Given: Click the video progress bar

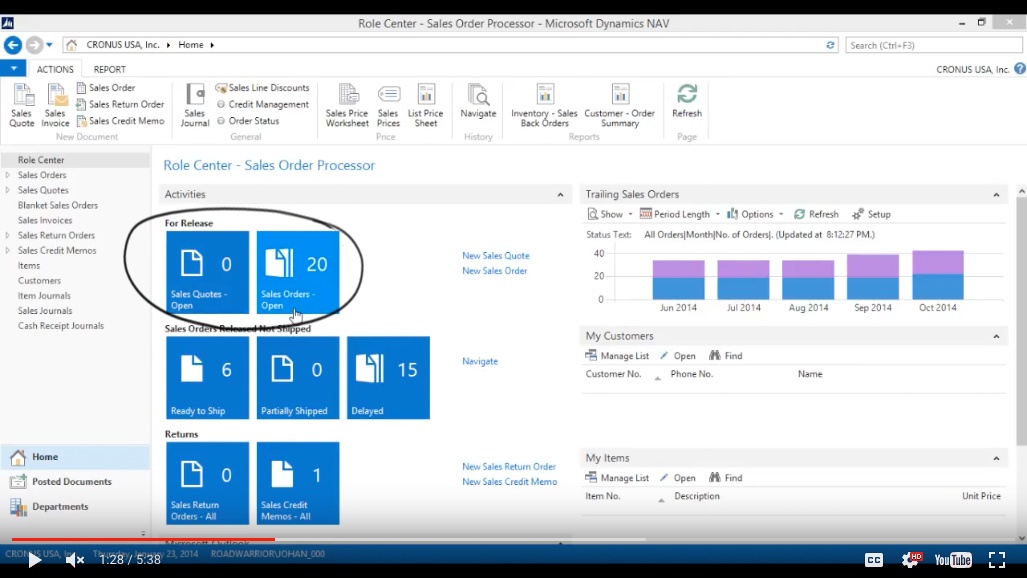Looking at the screenshot, I should (514, 540).
